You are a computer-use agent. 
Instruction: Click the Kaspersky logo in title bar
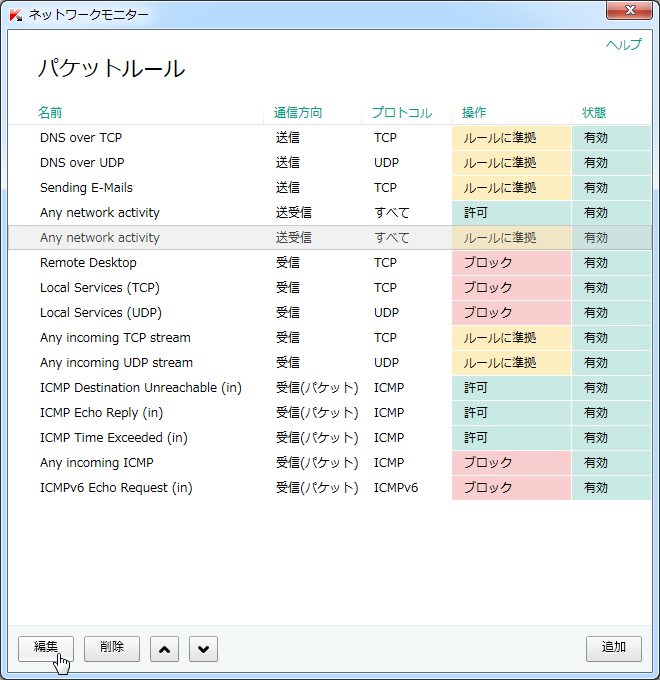click(x=16, y=15)
